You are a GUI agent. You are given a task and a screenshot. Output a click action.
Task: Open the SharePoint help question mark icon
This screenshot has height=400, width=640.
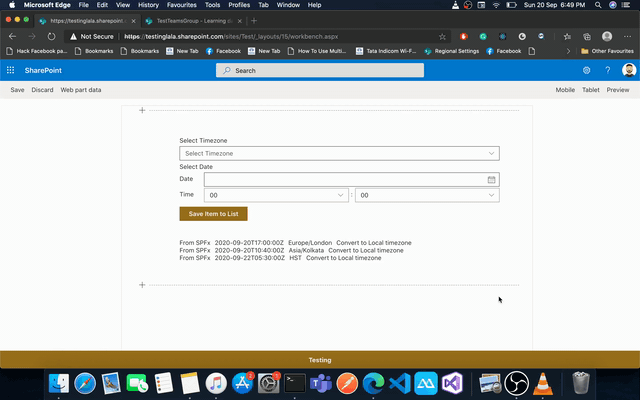tap(608, 70)
